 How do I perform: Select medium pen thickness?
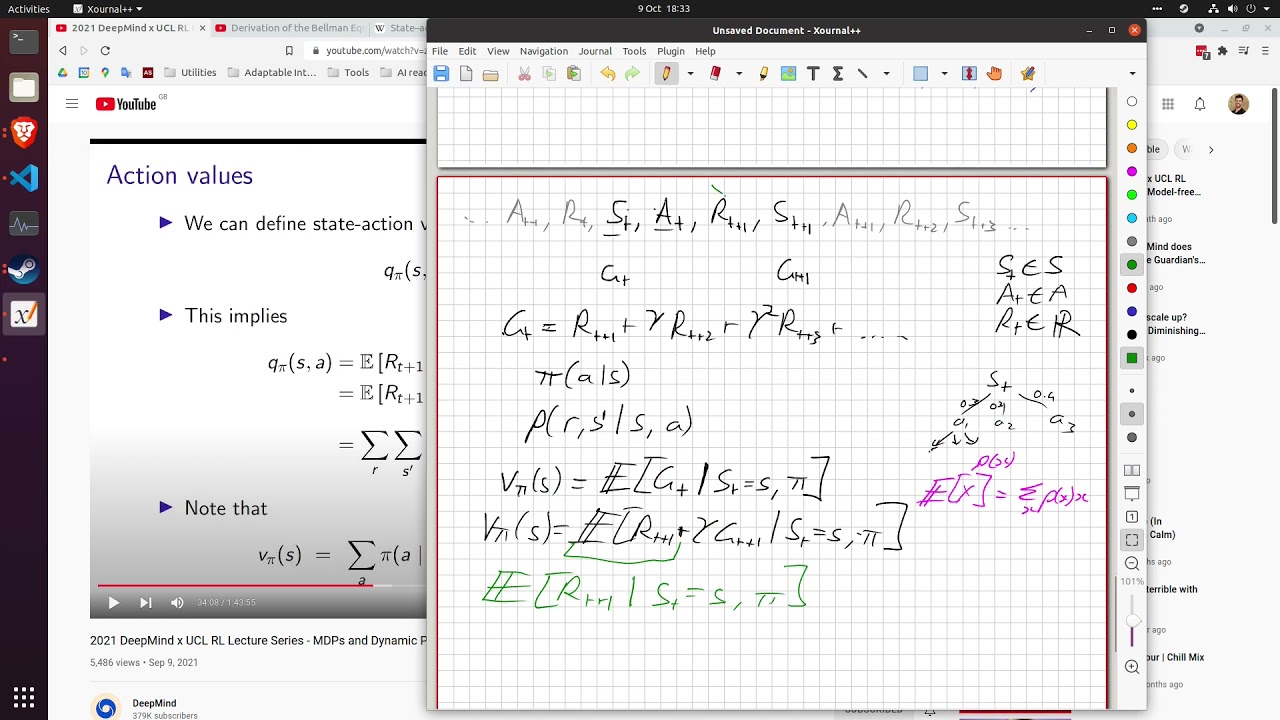click(x=1132, y=414)
